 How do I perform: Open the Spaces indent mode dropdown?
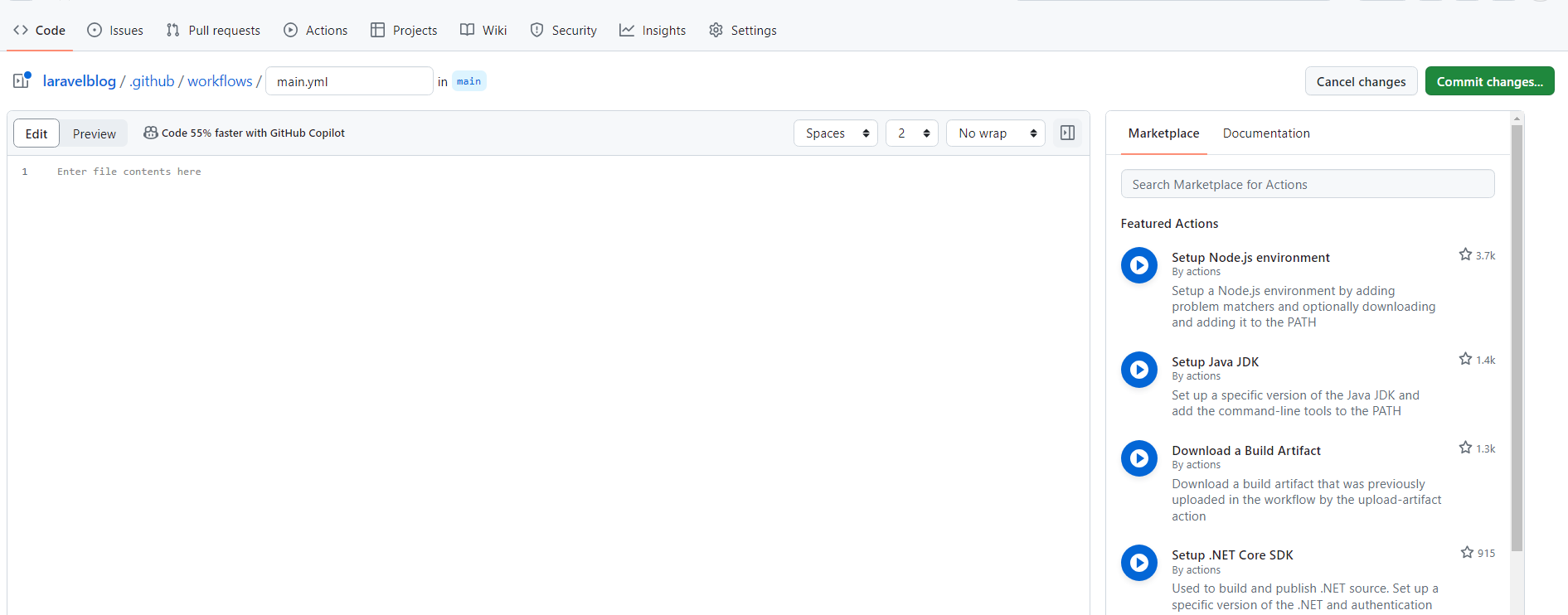[x=835, y=133]
